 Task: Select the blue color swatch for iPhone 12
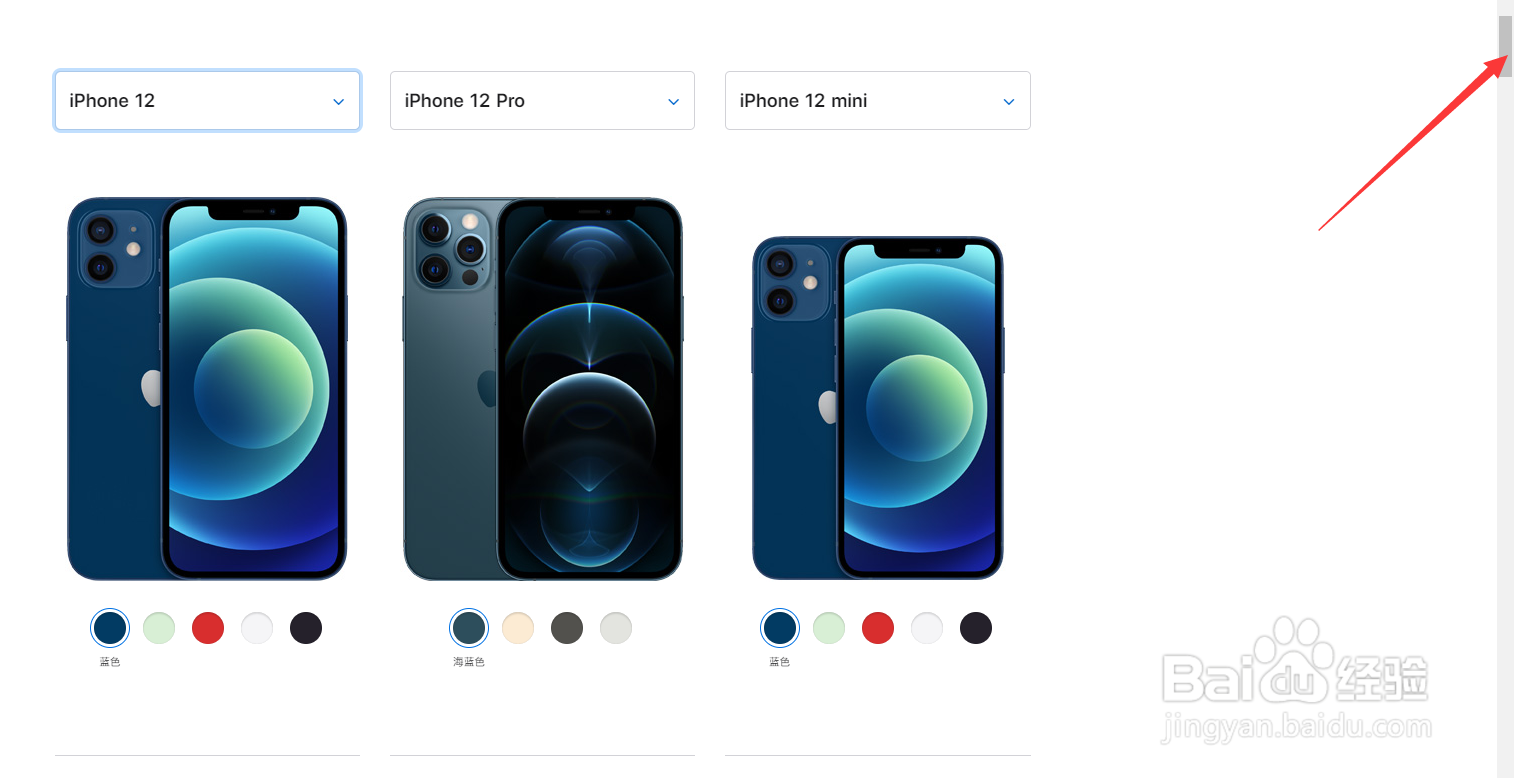click(x=110, y=628)
